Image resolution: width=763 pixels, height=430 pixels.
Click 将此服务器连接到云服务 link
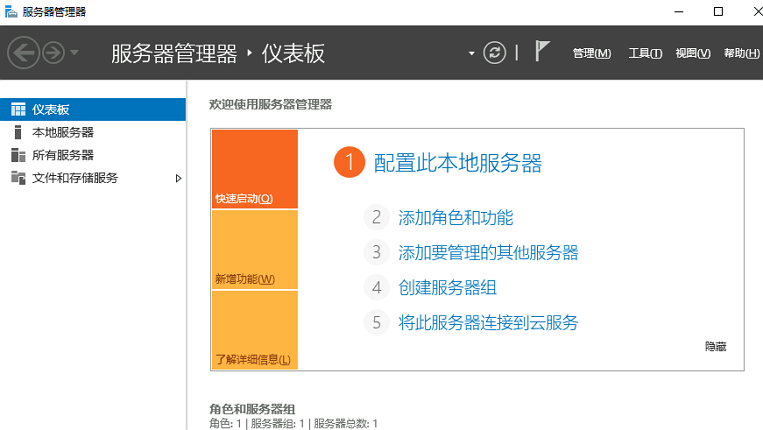tap(488, 322)
